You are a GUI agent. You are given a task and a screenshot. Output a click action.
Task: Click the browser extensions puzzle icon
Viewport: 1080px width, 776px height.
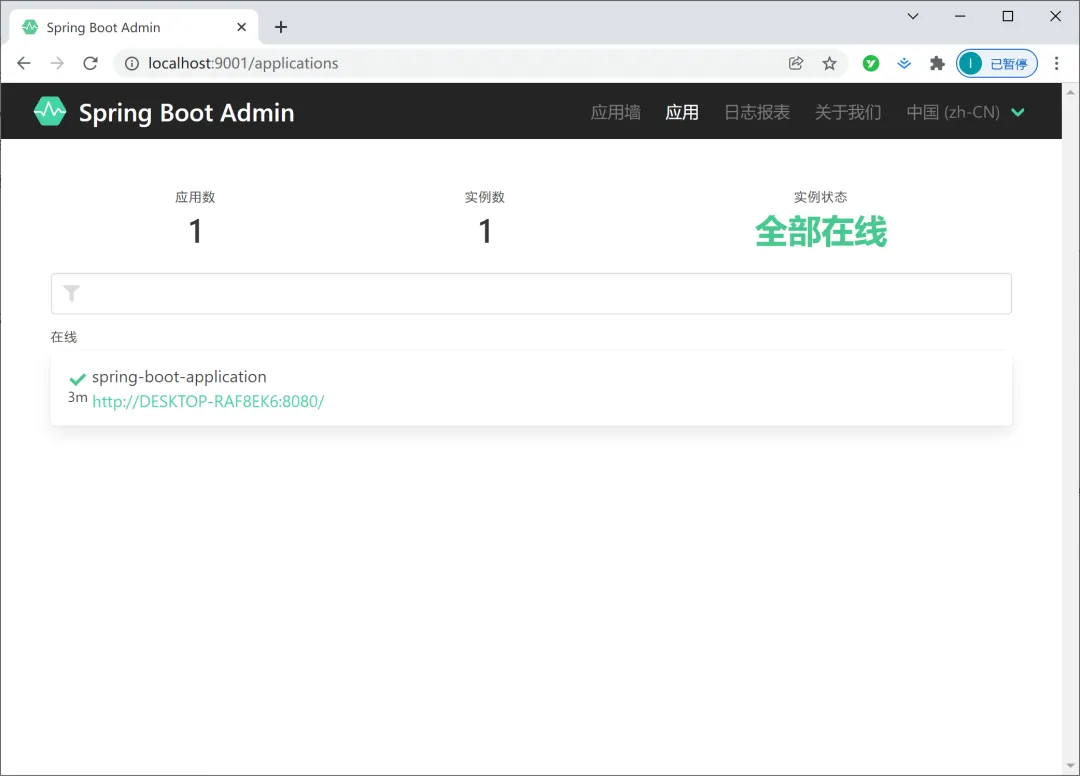pyautogui.click(x=936, y=63)
